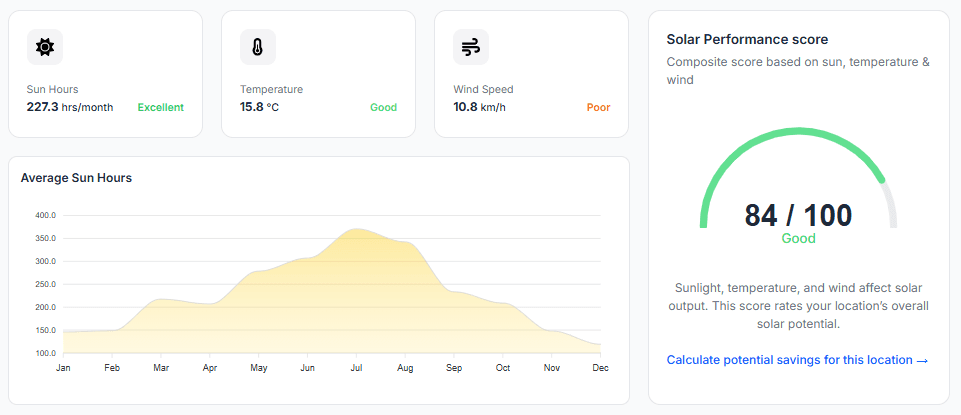The height and width of the screenshot is (415, 961).
Task: Click the 400.0 label on chart y-axis
Action: pyautogui.click(x=46, y=215)
